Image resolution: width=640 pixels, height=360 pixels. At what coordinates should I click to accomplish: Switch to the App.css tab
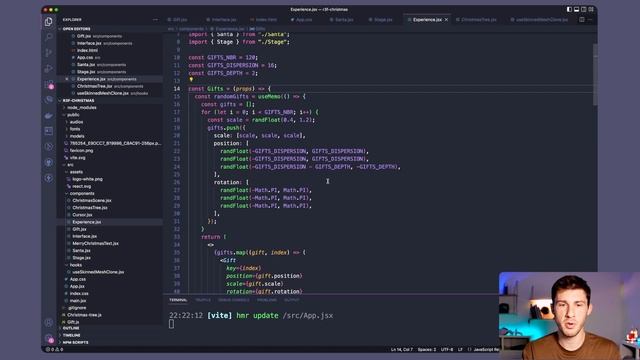301,20
